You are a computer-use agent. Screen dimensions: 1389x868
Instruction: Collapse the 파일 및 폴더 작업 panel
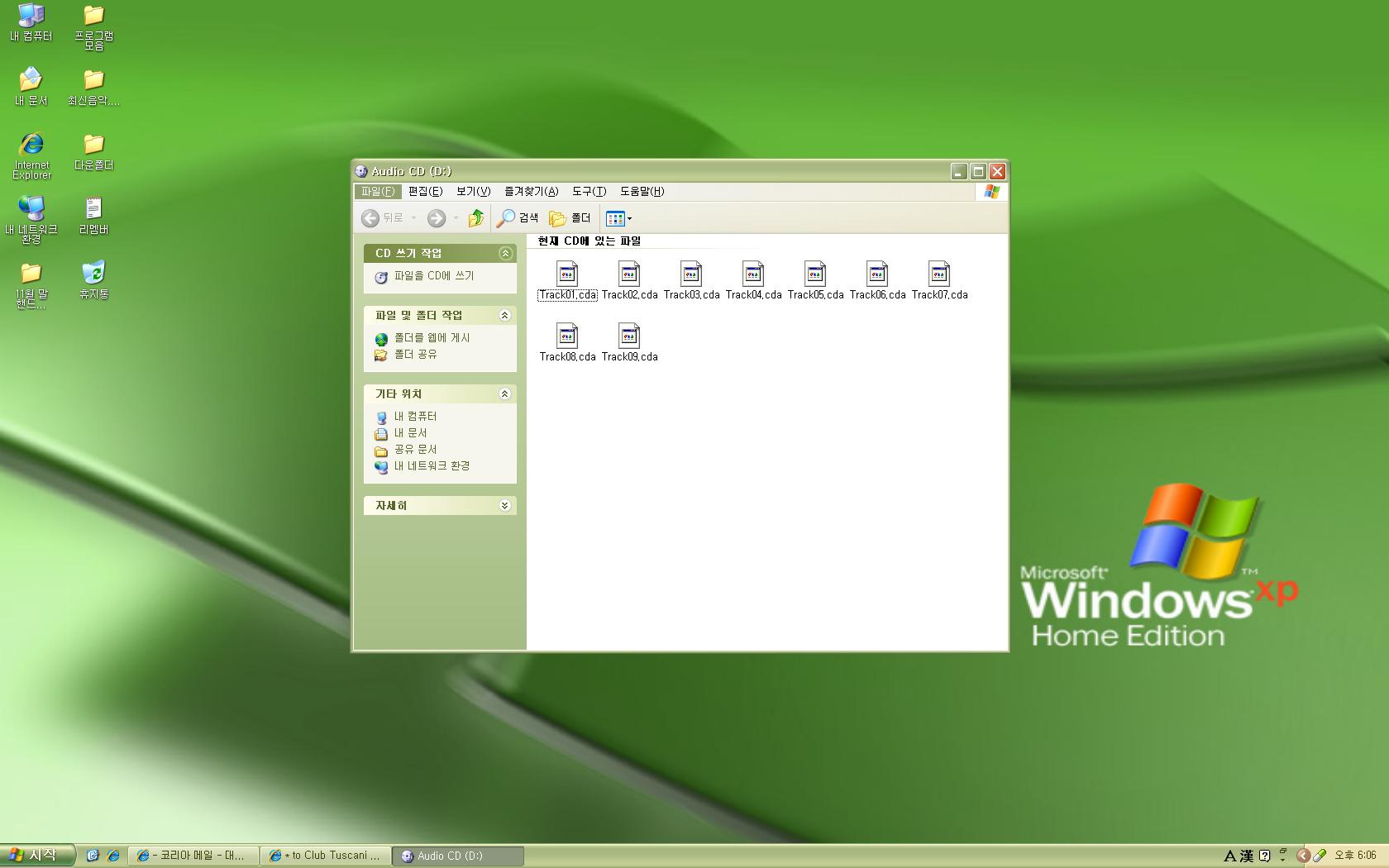(x=505, y=315)
